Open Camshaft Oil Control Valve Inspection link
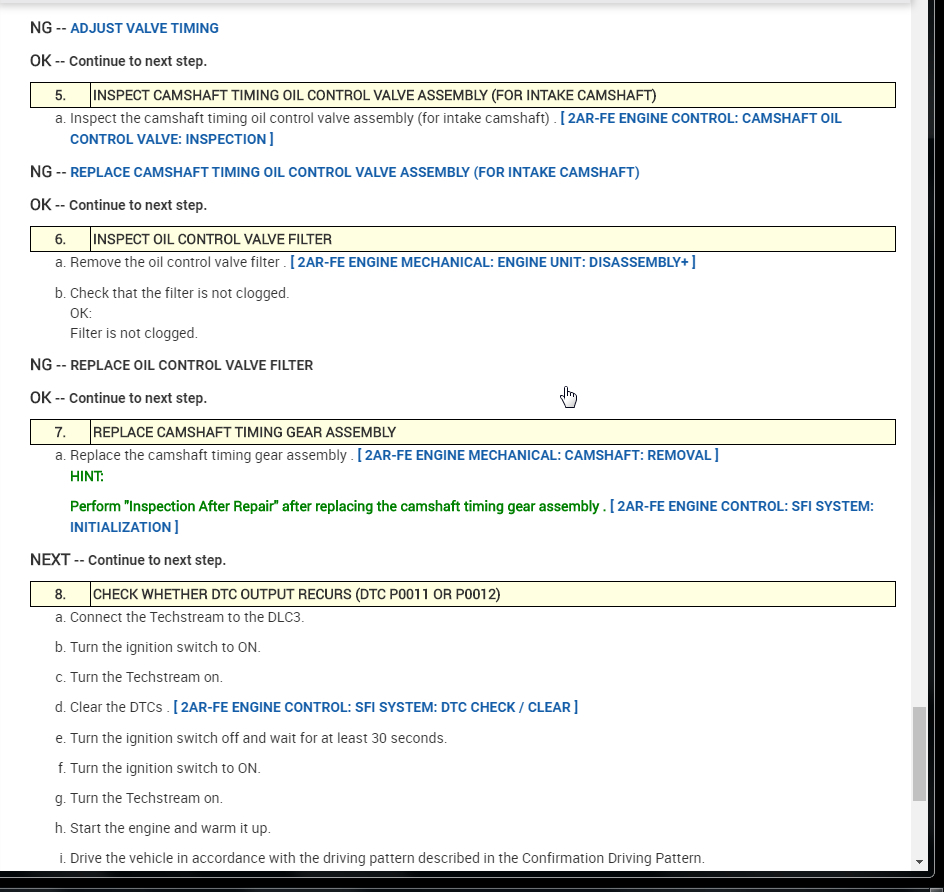The image size is (944, 892). click(455, 129)
